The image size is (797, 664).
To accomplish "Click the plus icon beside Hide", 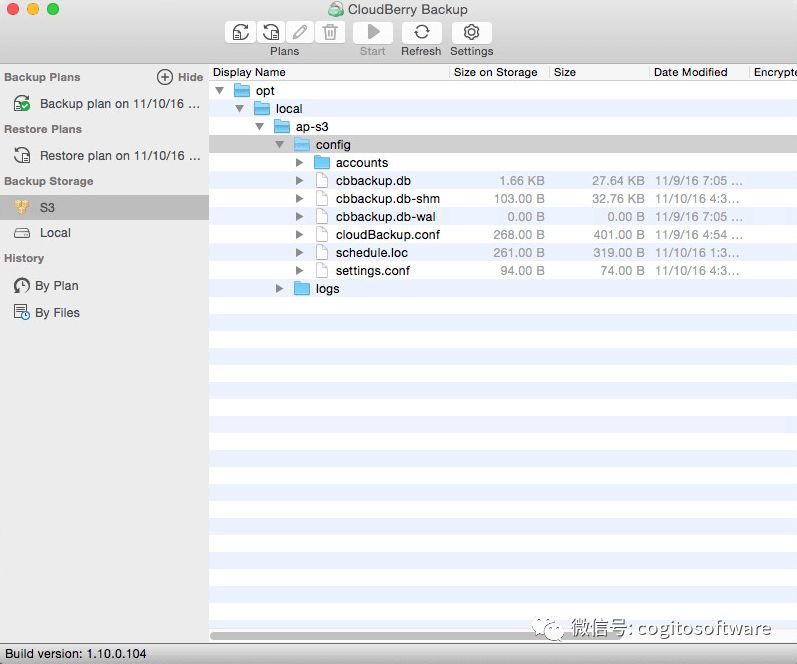I will click(165, 77).
